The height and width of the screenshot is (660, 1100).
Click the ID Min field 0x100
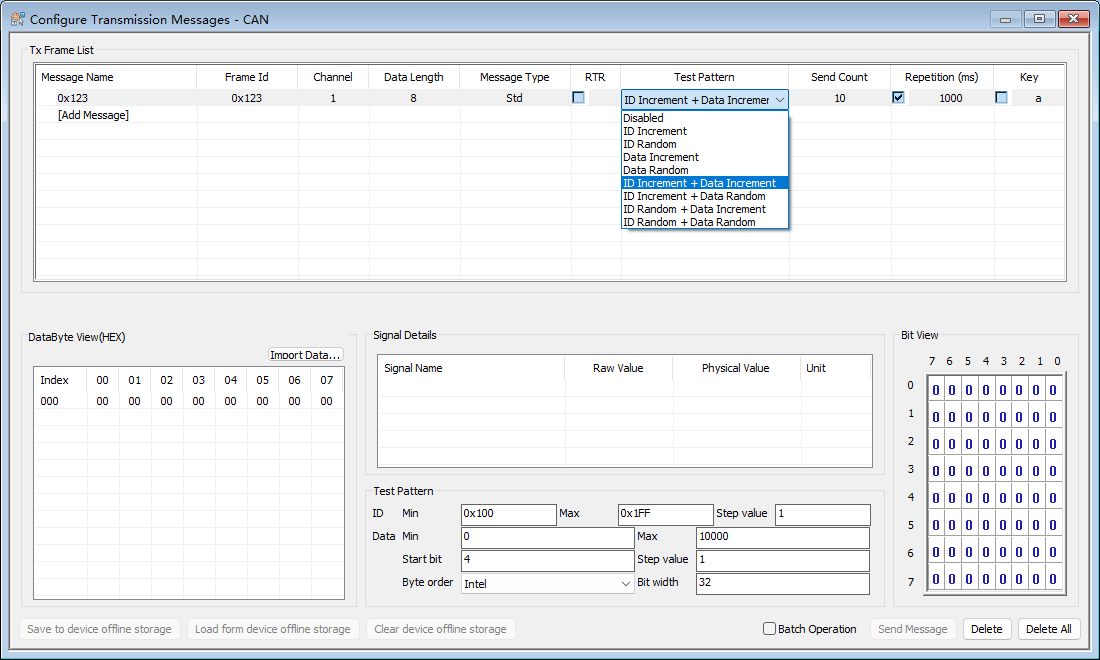[509, 514]
